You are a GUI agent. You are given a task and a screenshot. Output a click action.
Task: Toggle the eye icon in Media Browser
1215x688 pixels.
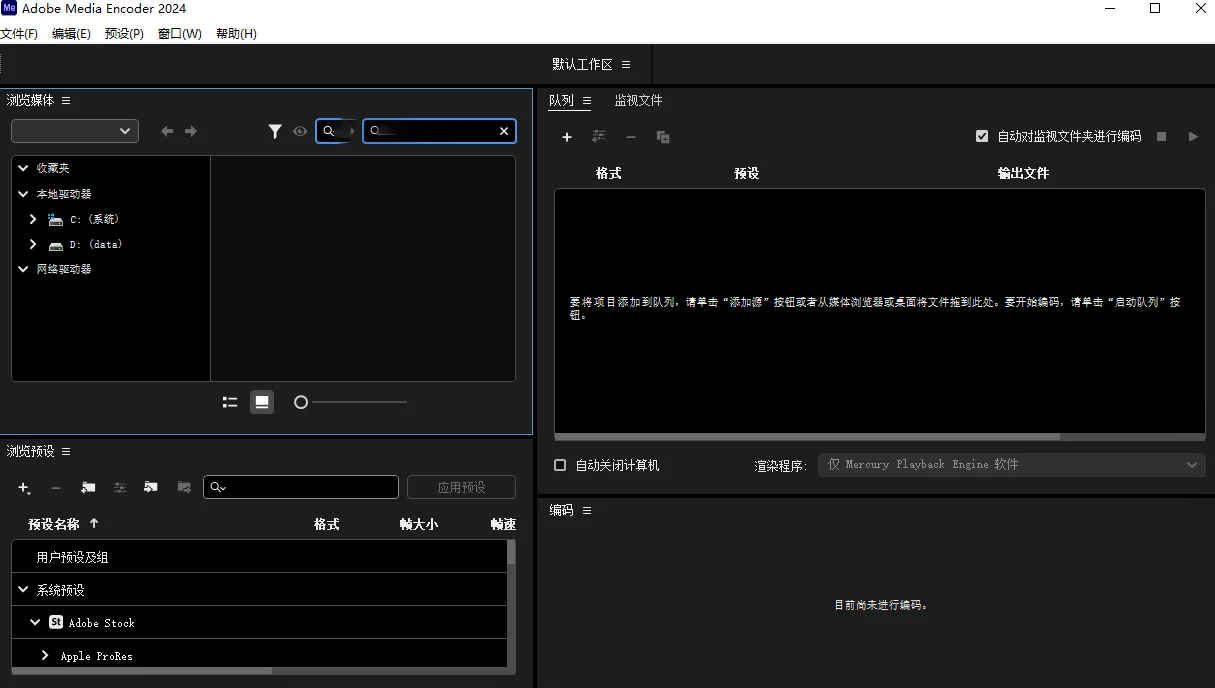tap(300, 131)
